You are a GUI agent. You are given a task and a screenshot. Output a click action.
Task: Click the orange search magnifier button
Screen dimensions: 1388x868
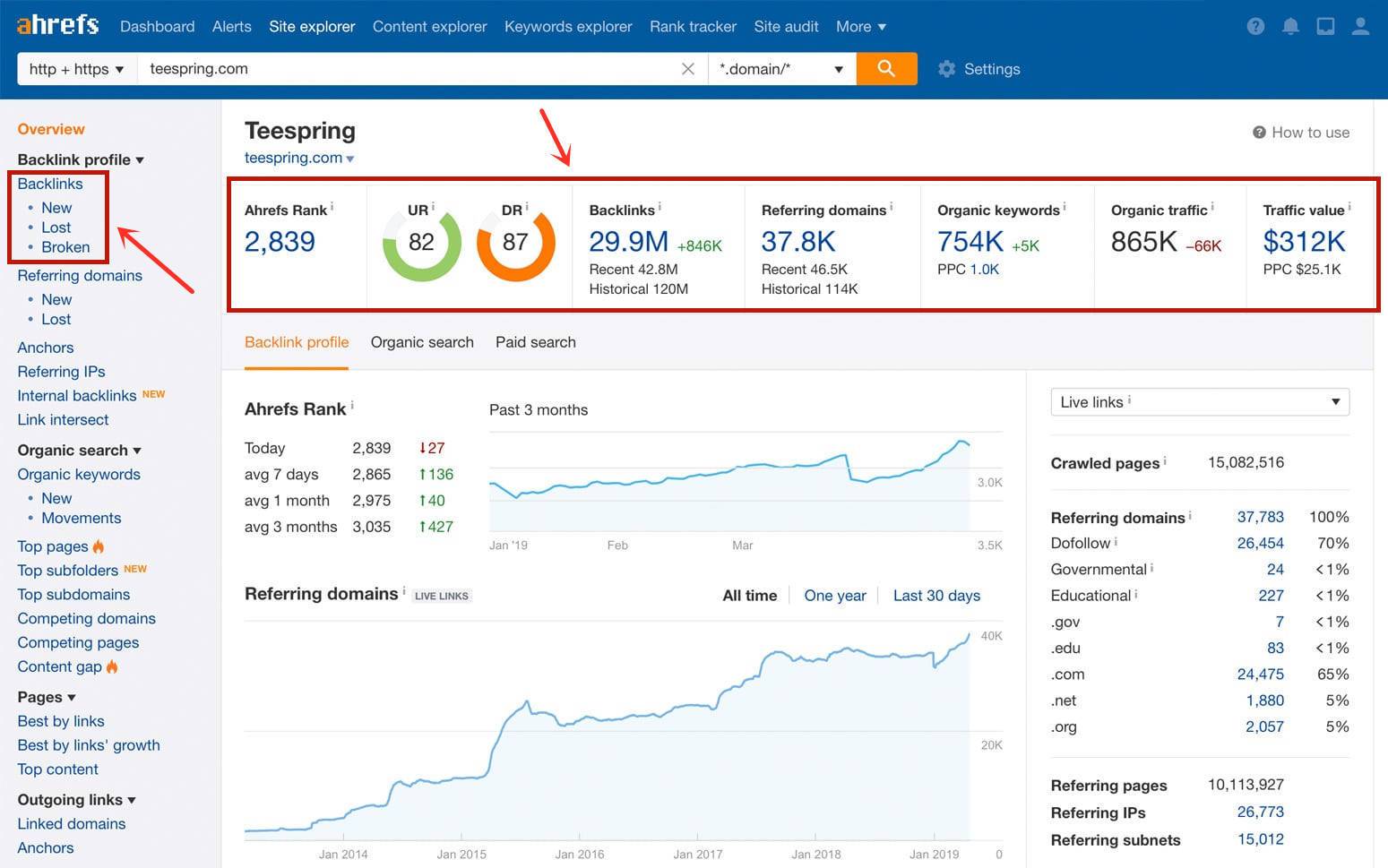pos(886,68)
